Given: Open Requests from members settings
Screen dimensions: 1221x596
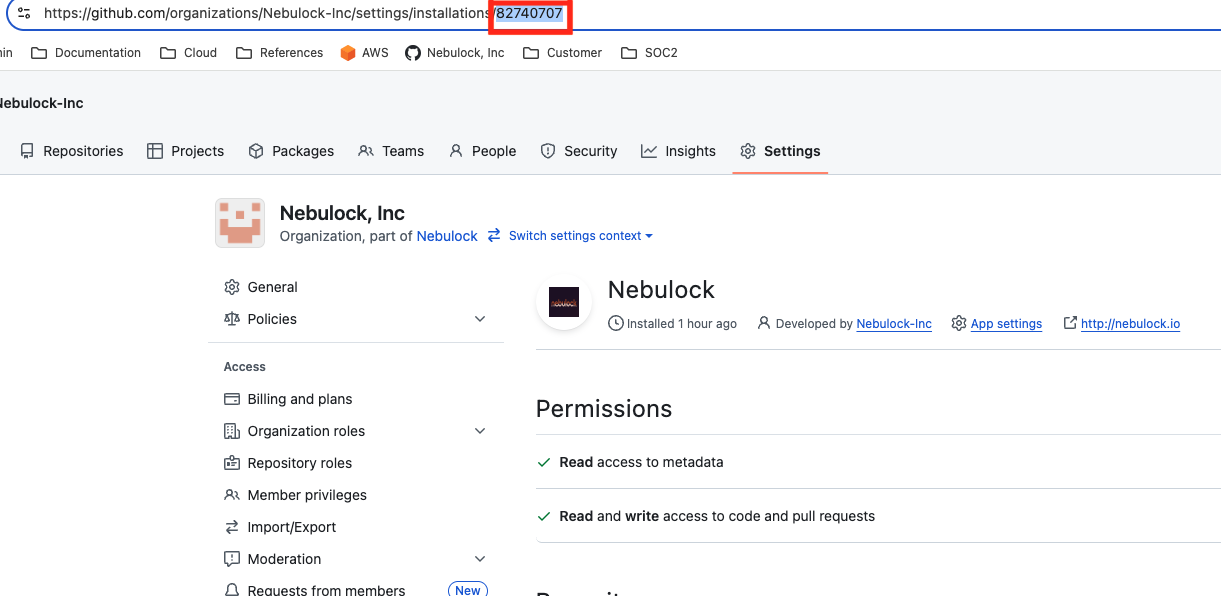Looking at the screenshot, I should [315, 590].
